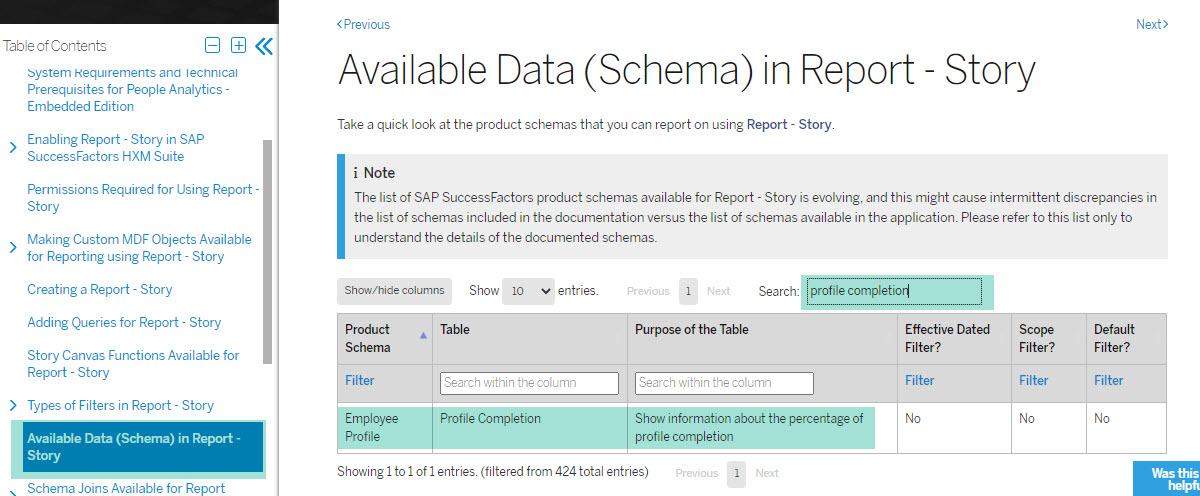Collapse all table of contents entries
1200x496 pixels.
click(x=212, y=45)
